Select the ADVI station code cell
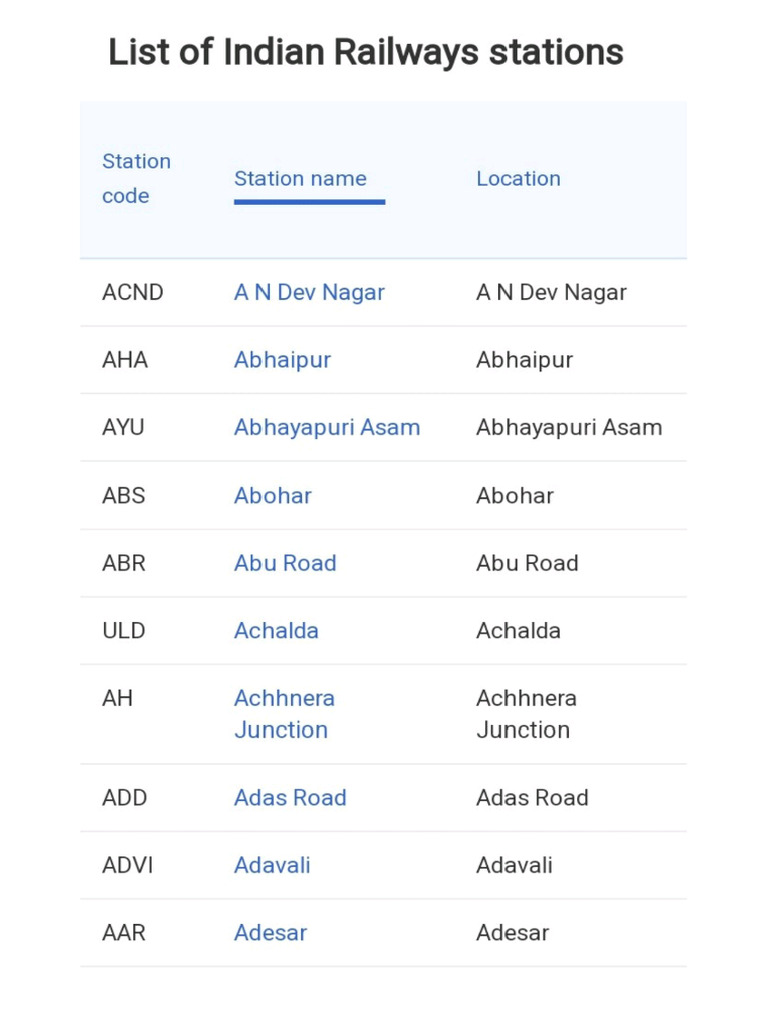 pos(127,866)
